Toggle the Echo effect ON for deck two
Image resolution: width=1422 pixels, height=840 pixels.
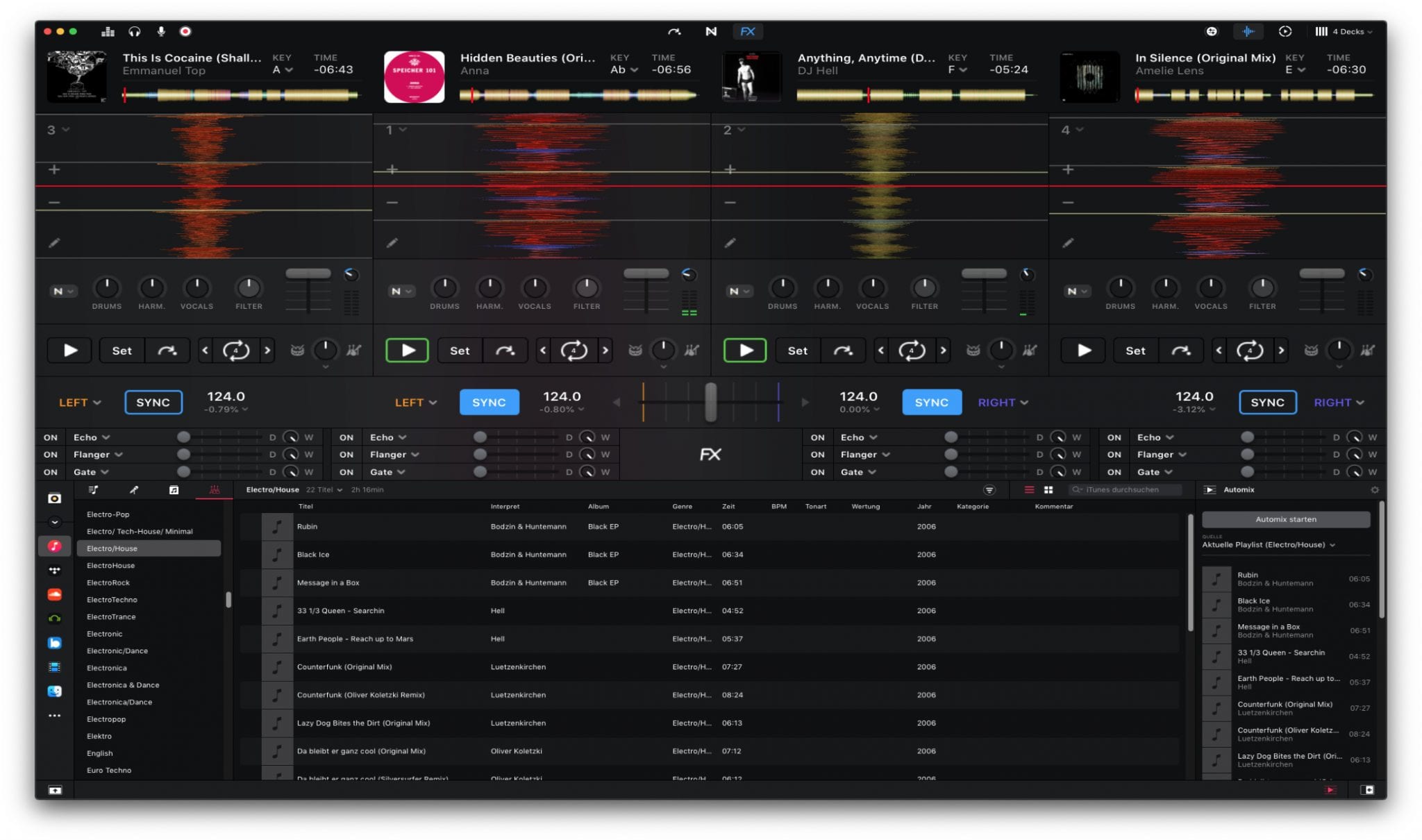tap(346, 437)
